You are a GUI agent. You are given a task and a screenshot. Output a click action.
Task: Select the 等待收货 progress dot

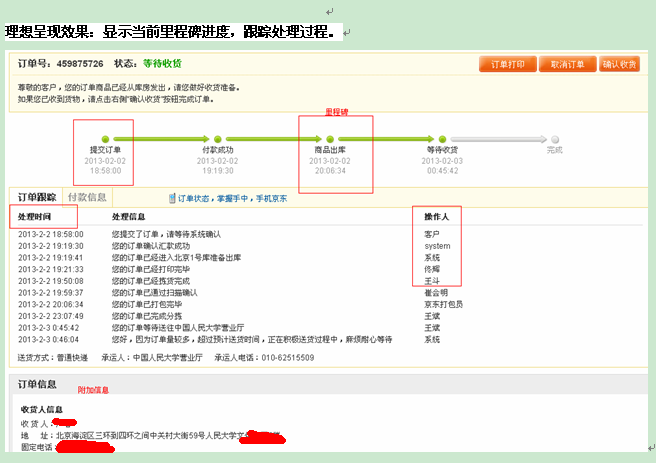pyautogui.click(x=442, y=139)
